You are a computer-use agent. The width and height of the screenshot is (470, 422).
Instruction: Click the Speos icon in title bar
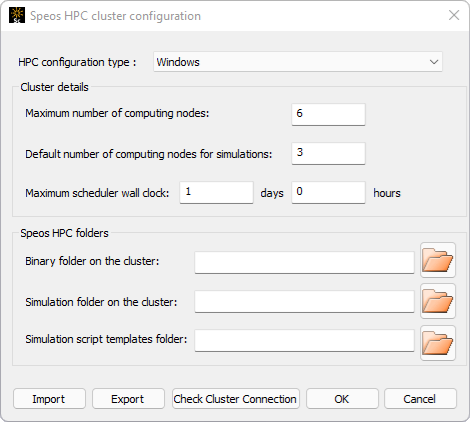click(x=17, y=15)
